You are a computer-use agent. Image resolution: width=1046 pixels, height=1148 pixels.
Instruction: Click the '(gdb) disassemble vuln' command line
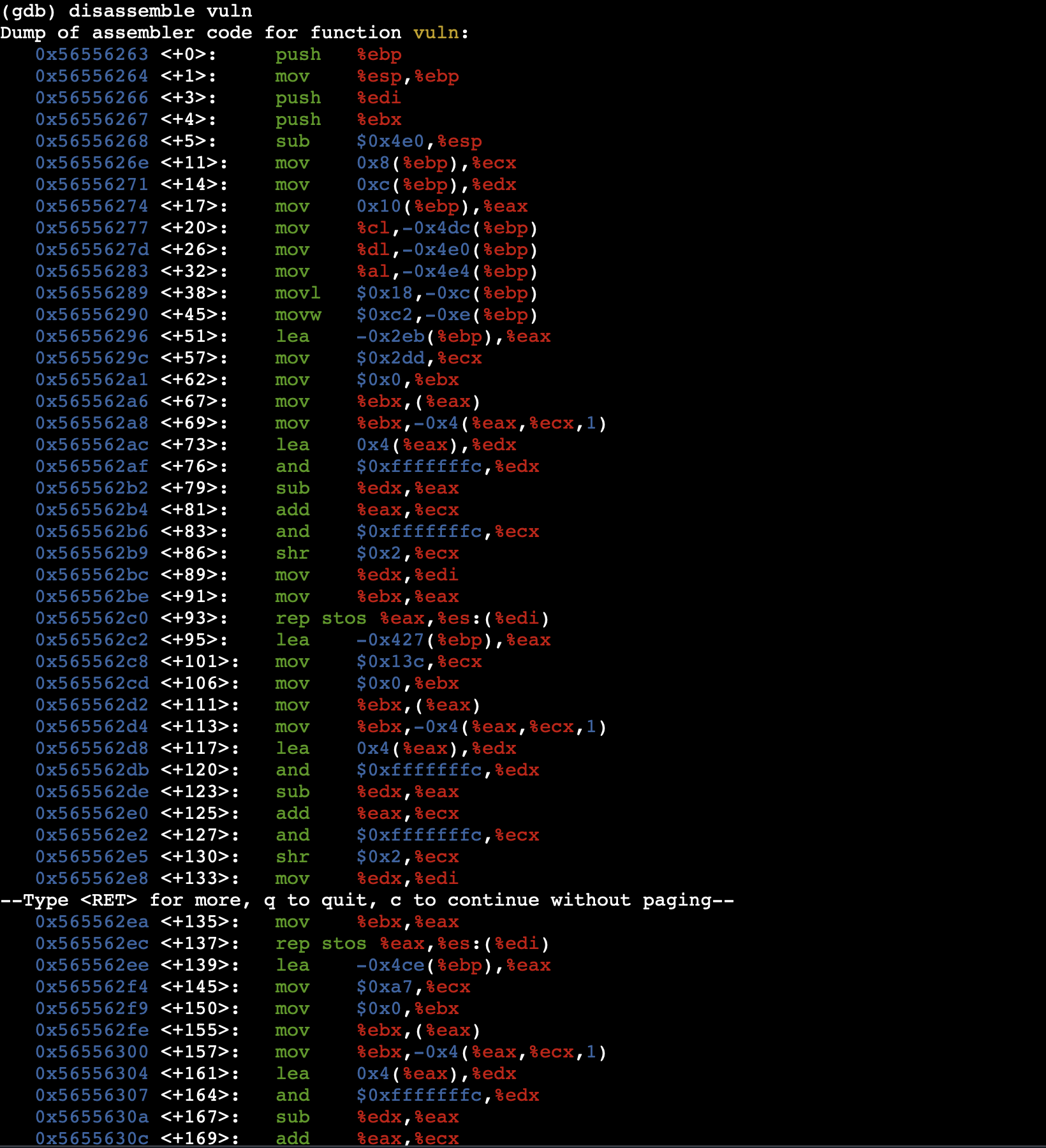[x=126, y=11]
